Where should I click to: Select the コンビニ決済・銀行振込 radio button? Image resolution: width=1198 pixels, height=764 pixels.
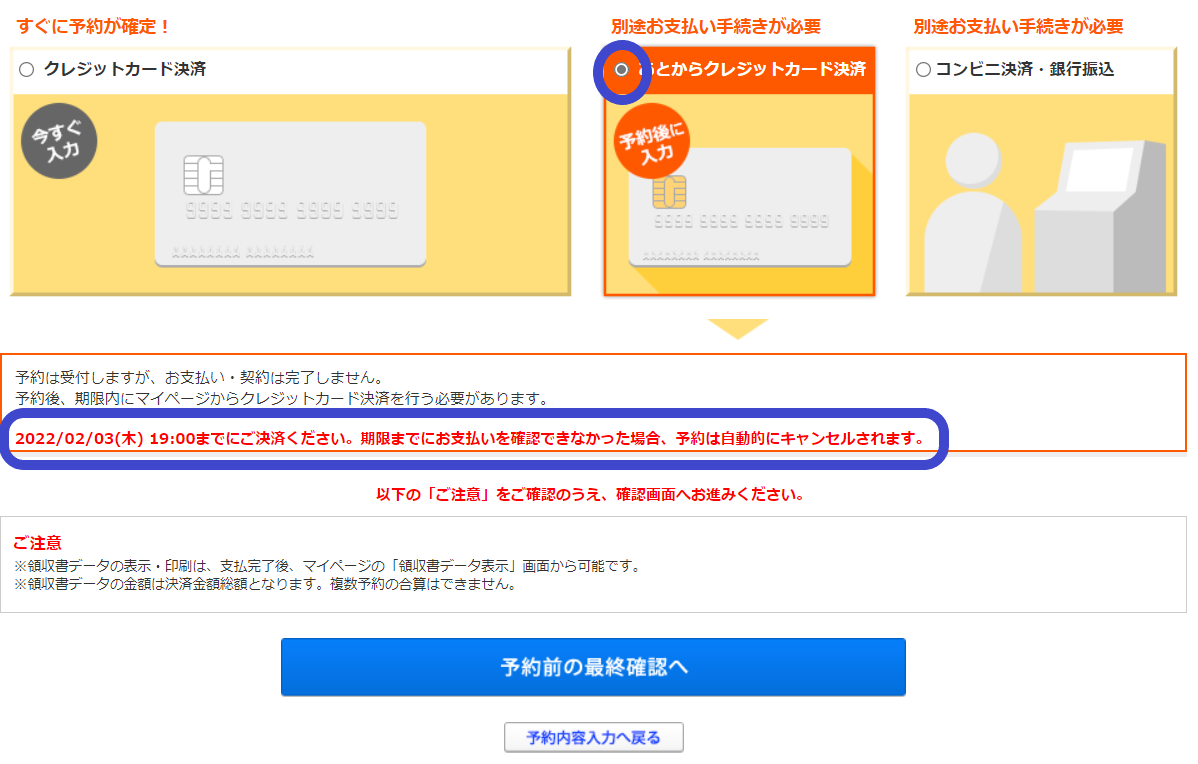[923, 70]
